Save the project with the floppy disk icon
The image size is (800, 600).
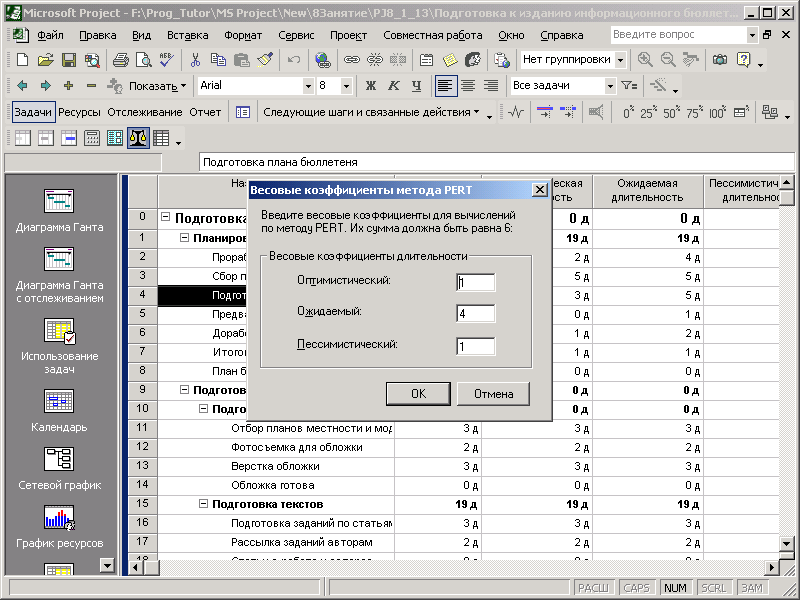pyautogui.click(x=69, y=60)
